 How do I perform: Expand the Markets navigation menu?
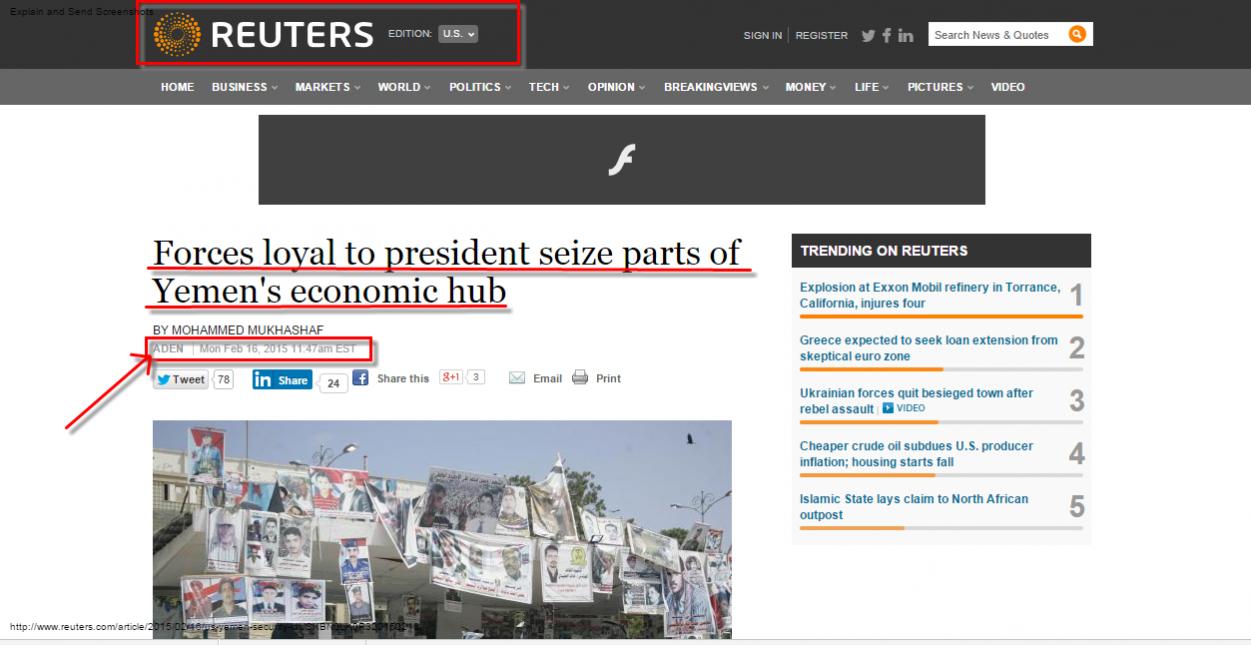[x=328, y=87]
